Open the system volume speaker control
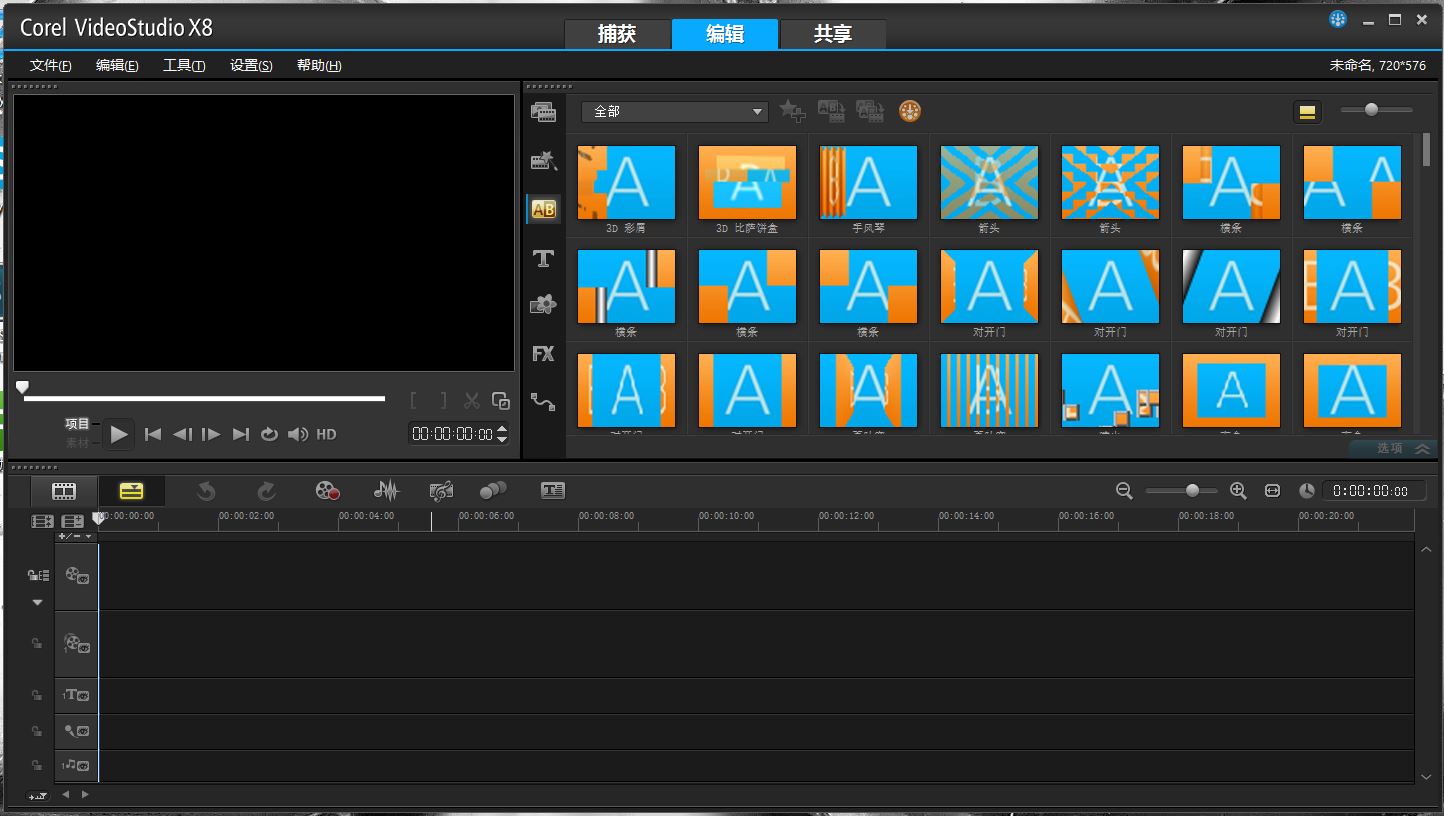1444x816 pixels. click(298, 434)
